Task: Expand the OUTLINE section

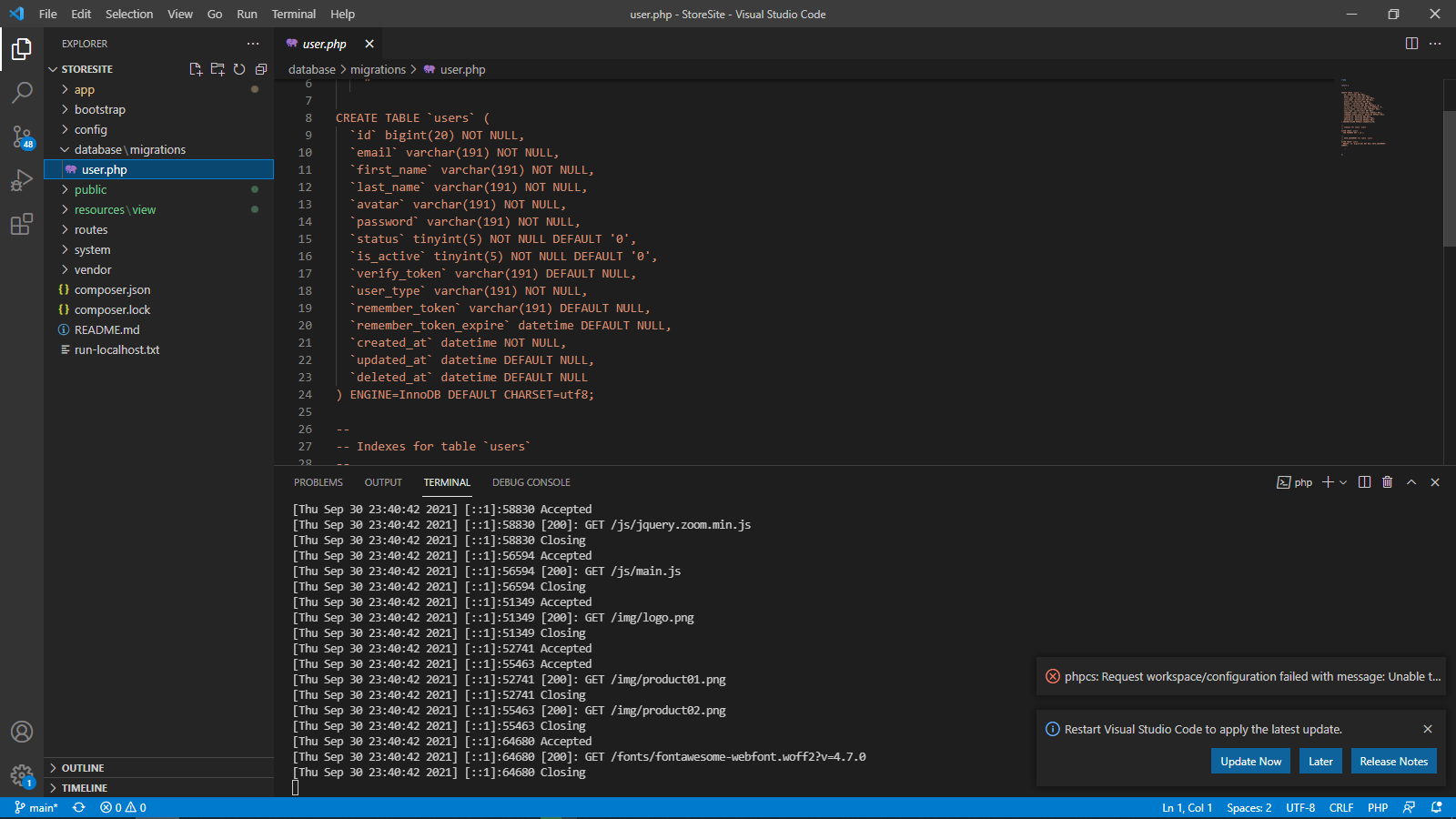Action: click(x=159, y=768)
